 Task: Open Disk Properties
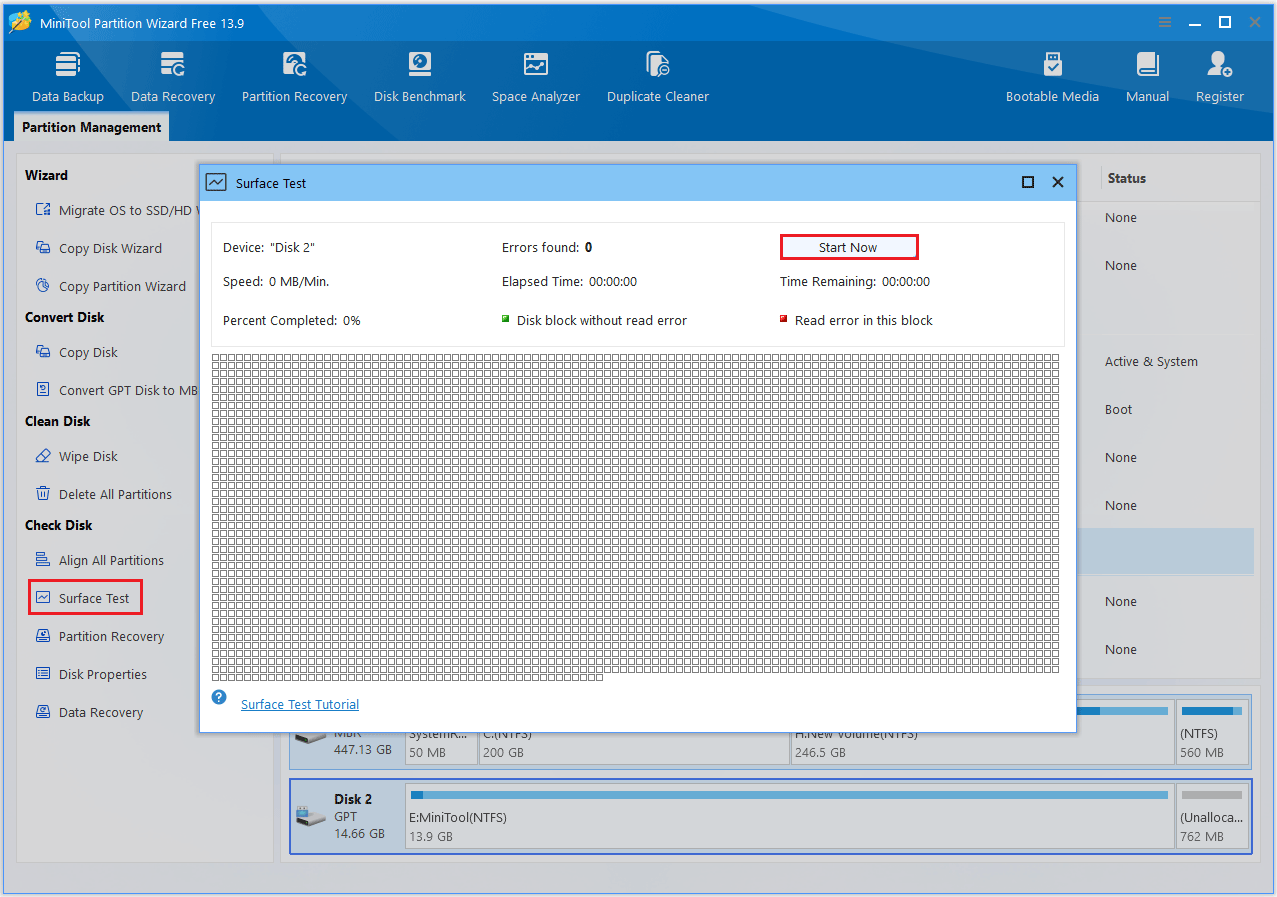pos(91,674)
